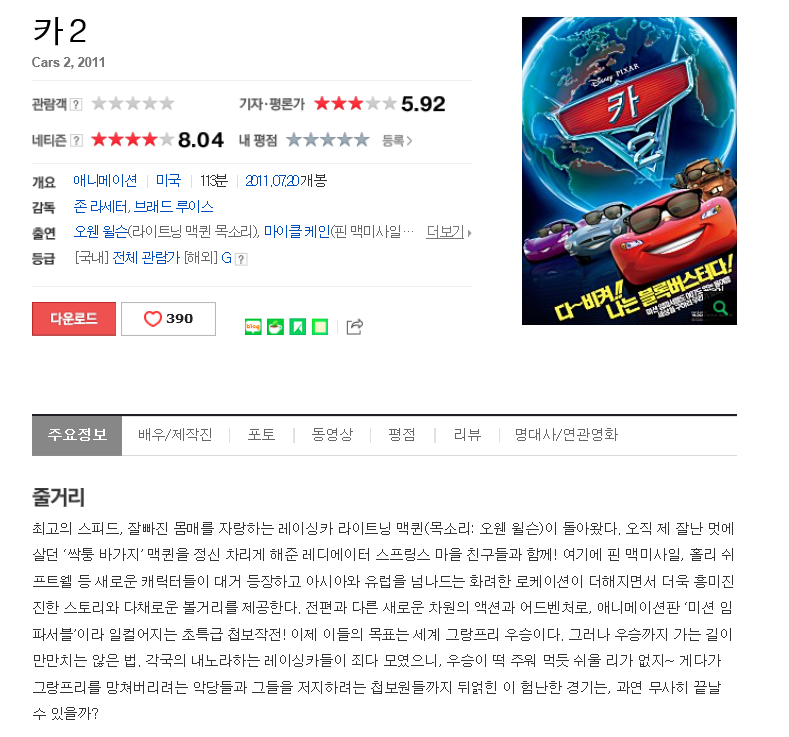Open director link 존 라세터
The width and height of the screenshot is (789, 737).
[x=100, y=207]
